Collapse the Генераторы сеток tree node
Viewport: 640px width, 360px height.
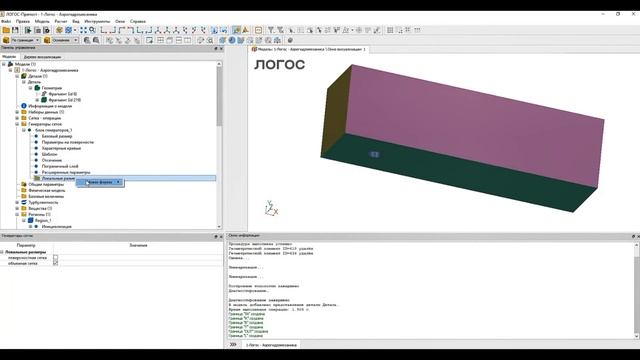[17, 124]
